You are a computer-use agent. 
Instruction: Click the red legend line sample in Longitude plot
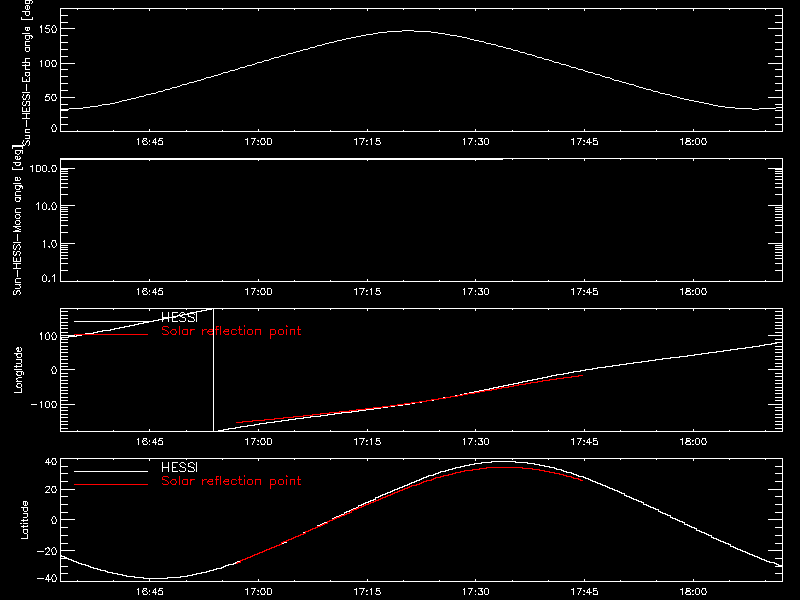(111, 335)
